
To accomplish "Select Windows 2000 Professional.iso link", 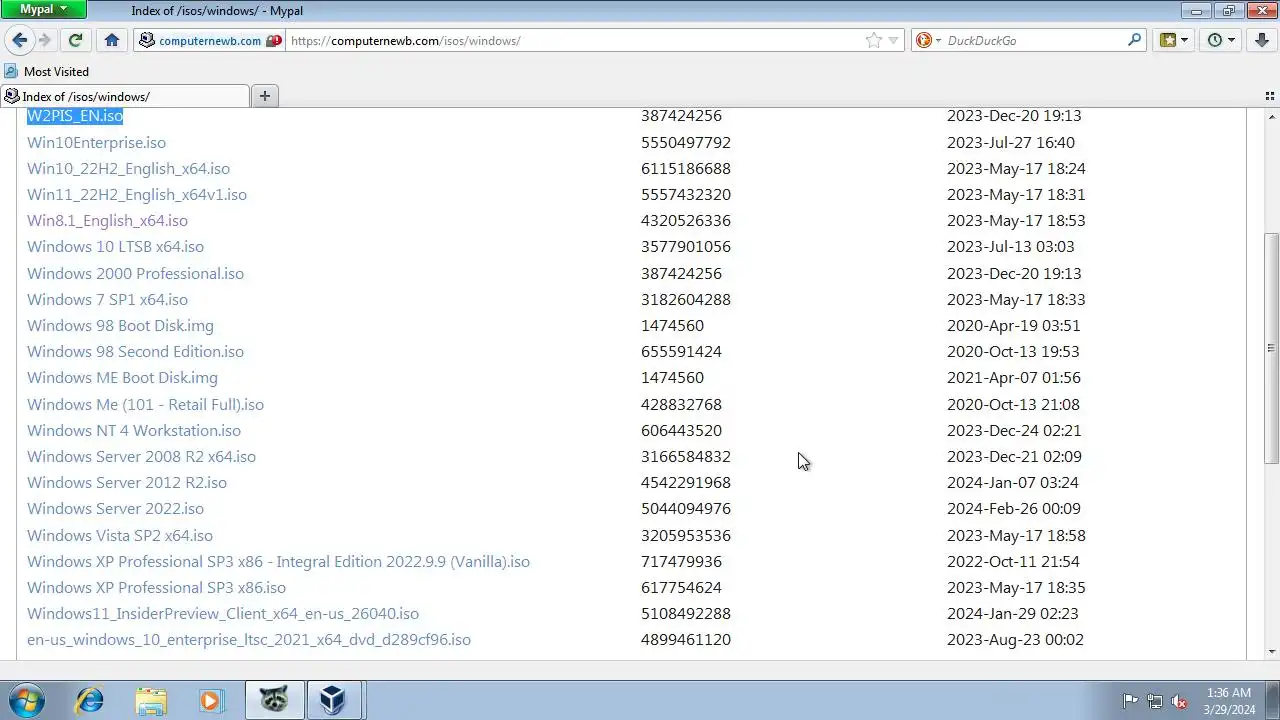I will [135, 274].
